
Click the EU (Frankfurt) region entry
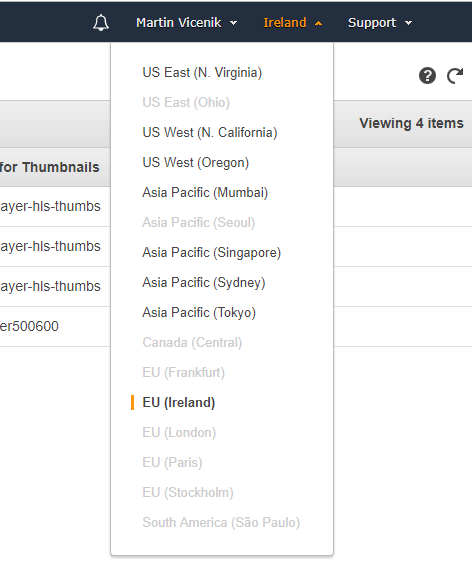pos(183,373)
